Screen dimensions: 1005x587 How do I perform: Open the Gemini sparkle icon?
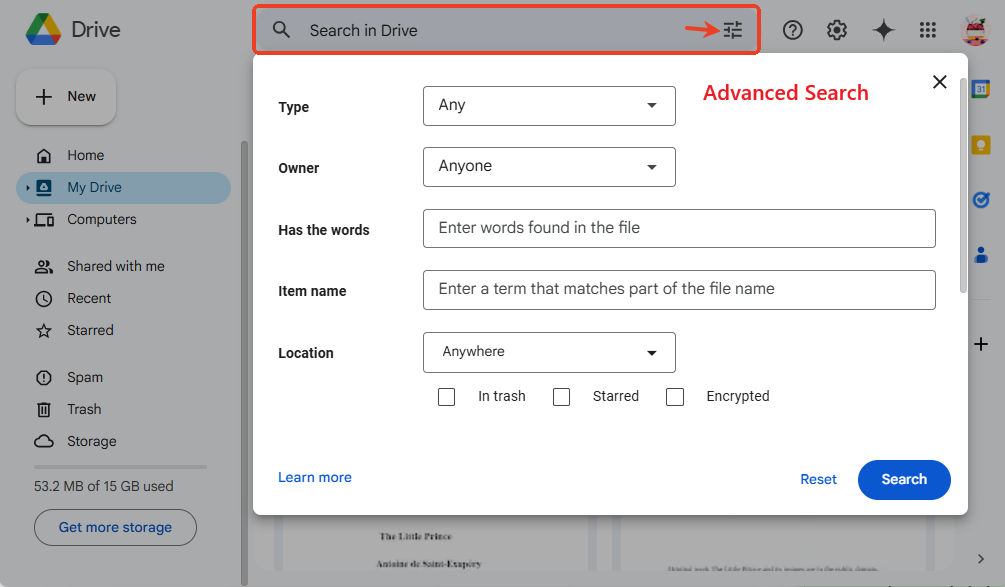click(x=884, y=30)
